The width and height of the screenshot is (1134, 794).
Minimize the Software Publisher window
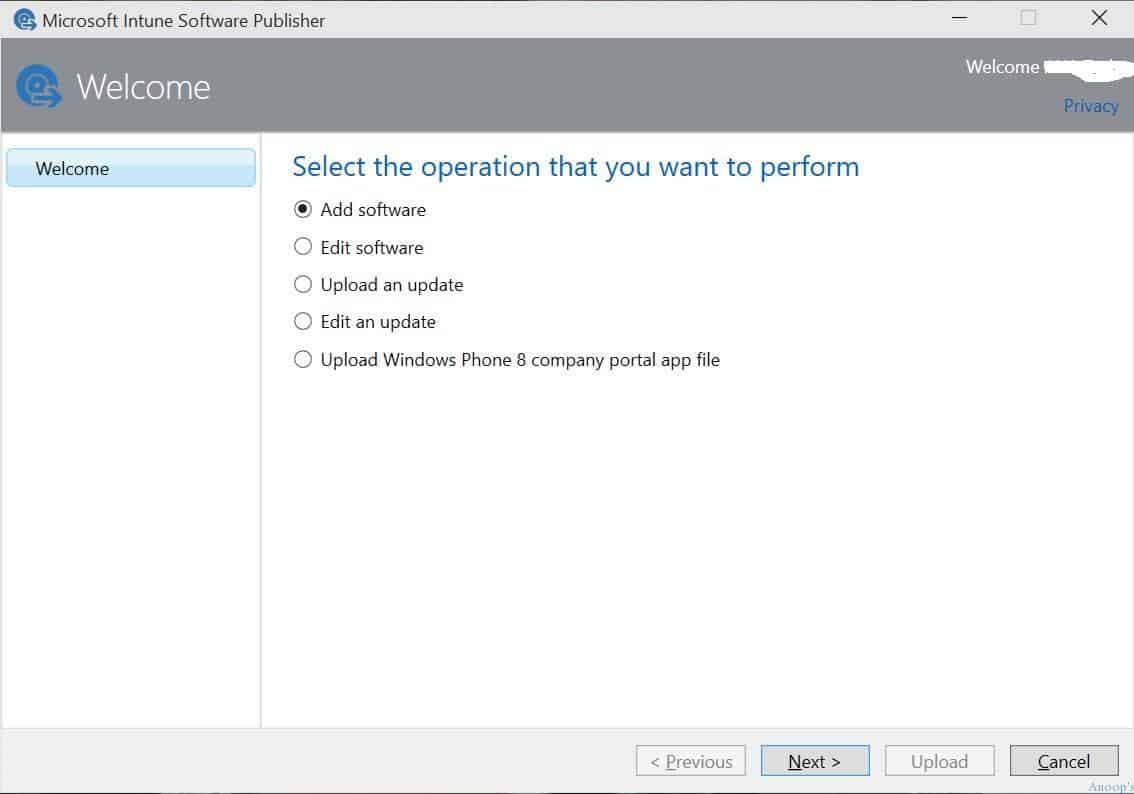pyautogui.click(x=960, y=18)
